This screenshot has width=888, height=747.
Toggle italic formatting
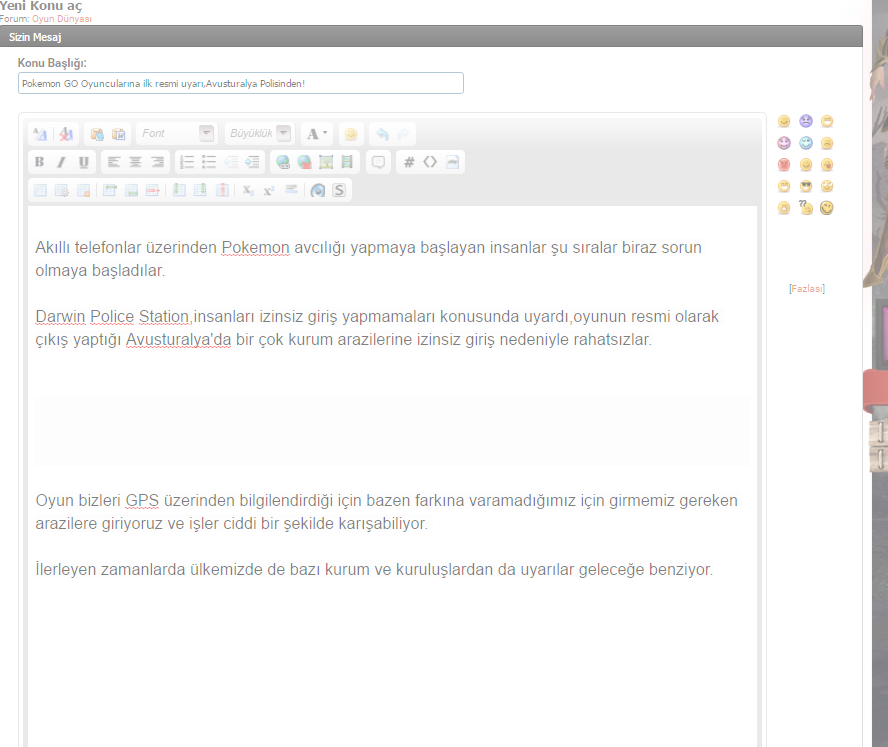pos(61,162)
